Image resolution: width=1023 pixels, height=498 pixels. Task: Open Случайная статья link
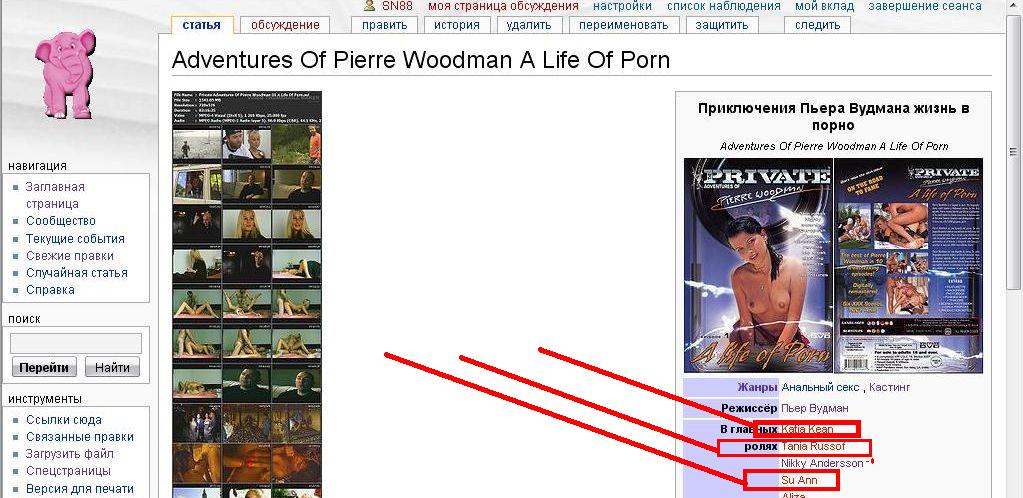(x=77, y=273)
